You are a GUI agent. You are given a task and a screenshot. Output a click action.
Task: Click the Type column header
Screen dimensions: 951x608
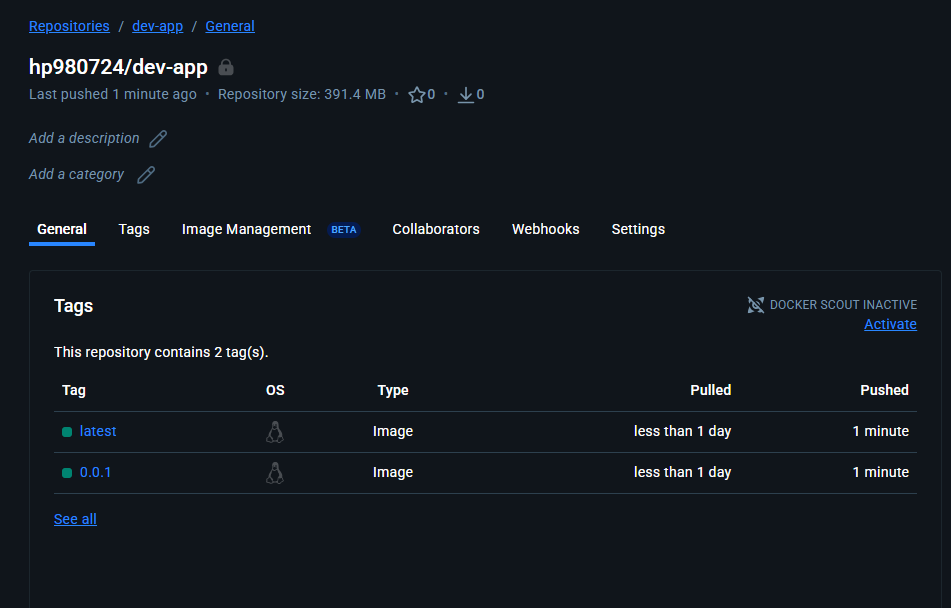pyautogui.click(x=393, y=390)
